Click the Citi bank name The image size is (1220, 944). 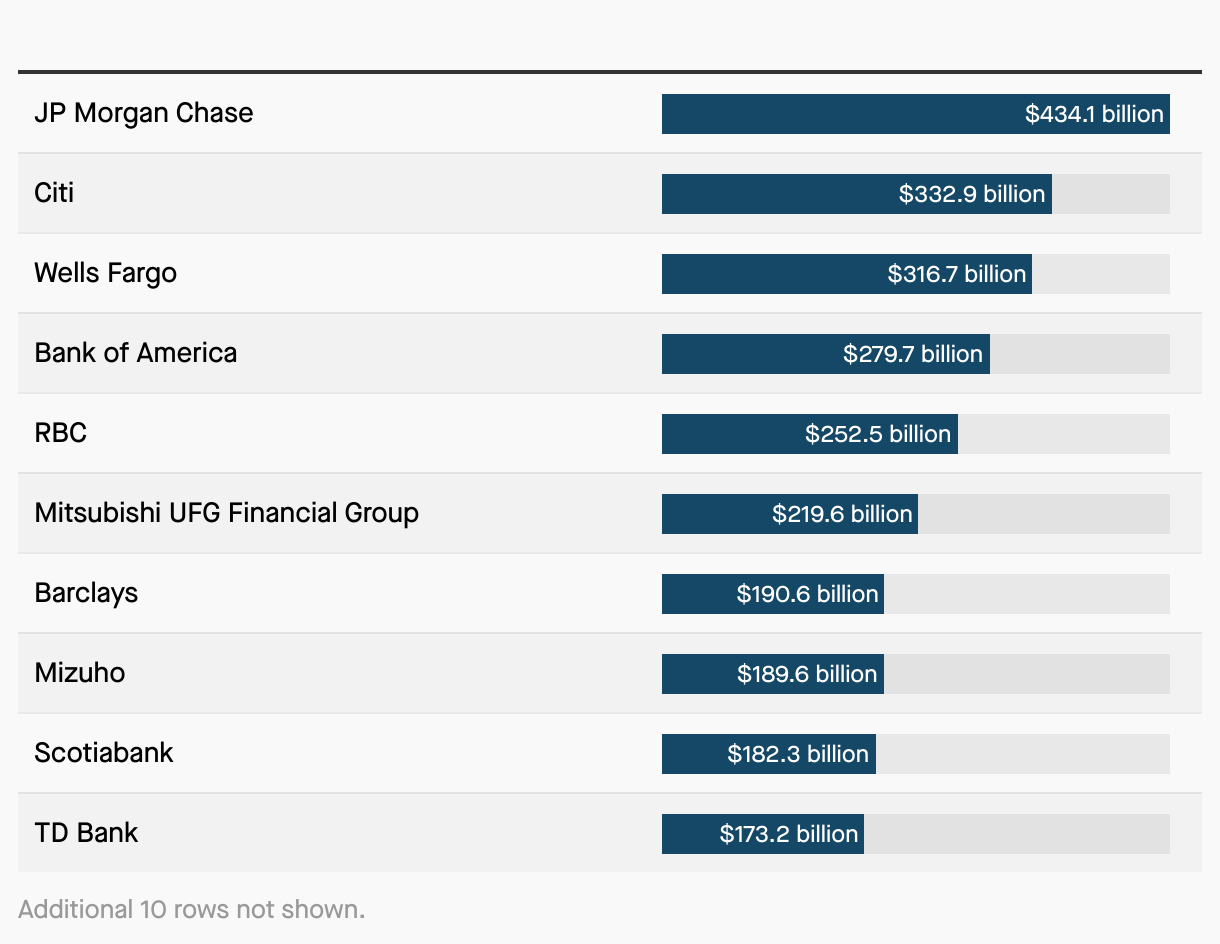click(54, 193)
